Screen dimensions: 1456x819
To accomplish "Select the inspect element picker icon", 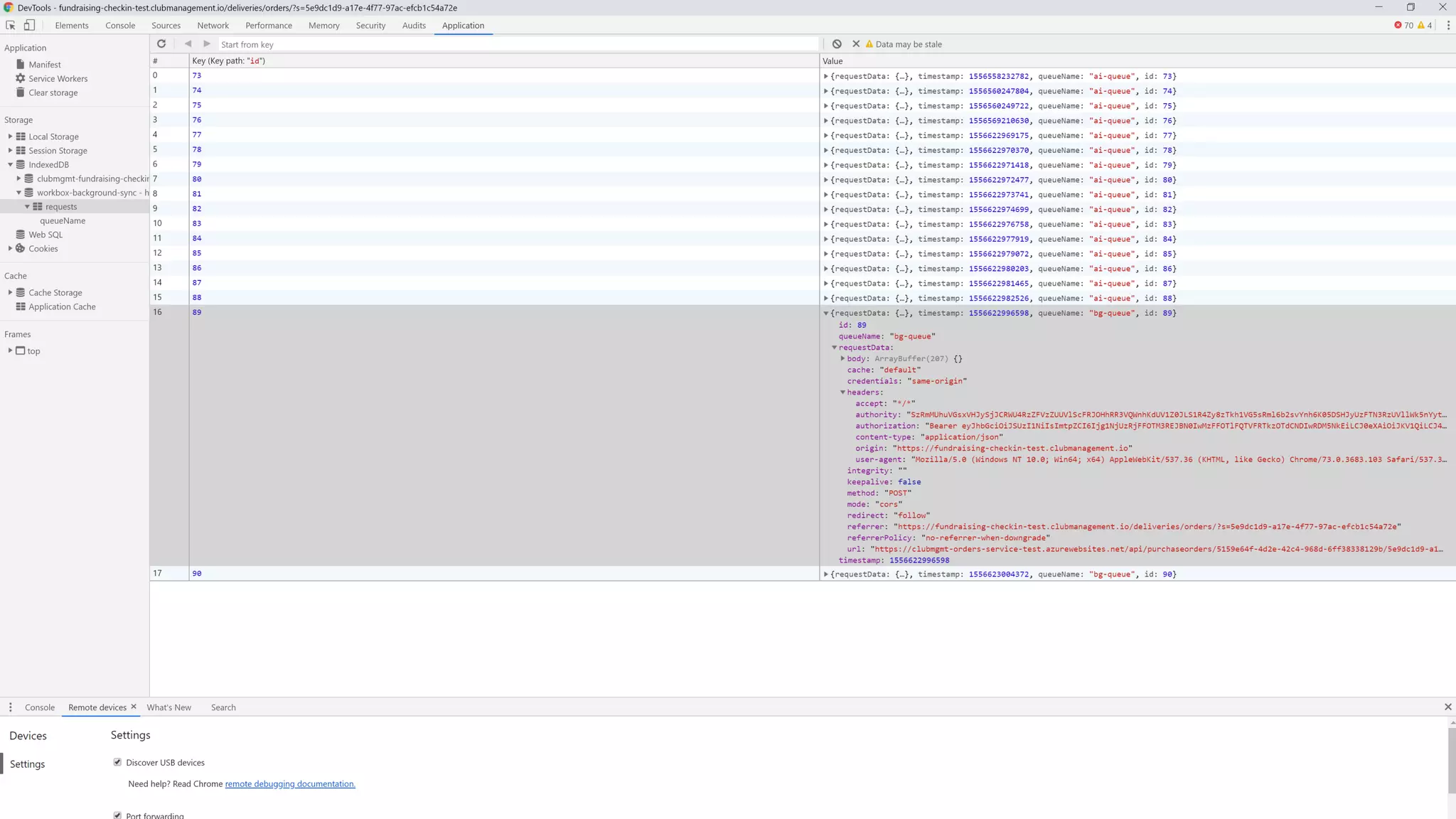I will [x=11, y=26].
